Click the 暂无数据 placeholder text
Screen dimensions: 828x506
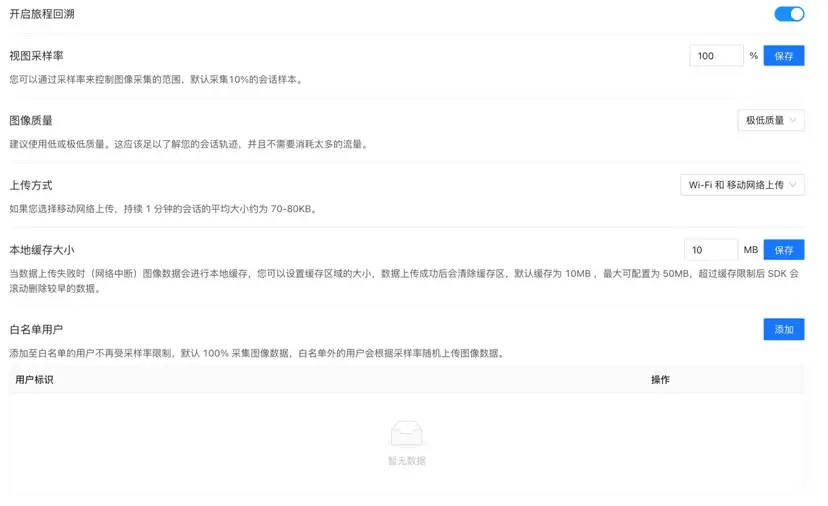tap(406, 461)
